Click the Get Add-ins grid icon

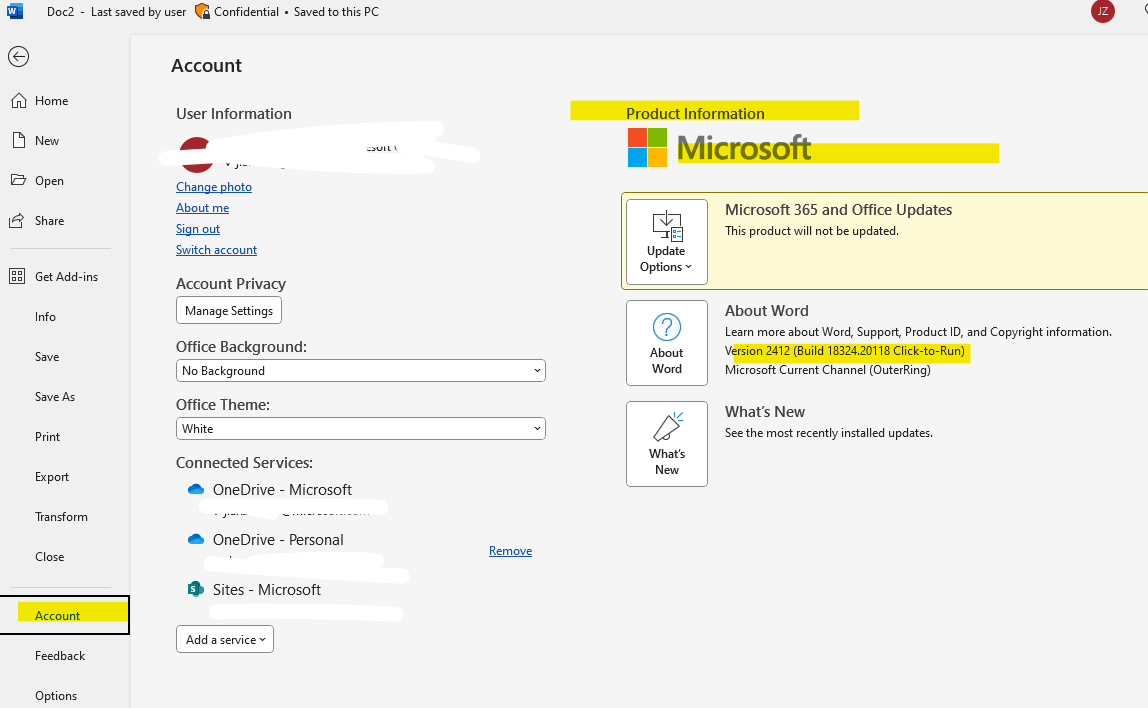tap(17, 276)
